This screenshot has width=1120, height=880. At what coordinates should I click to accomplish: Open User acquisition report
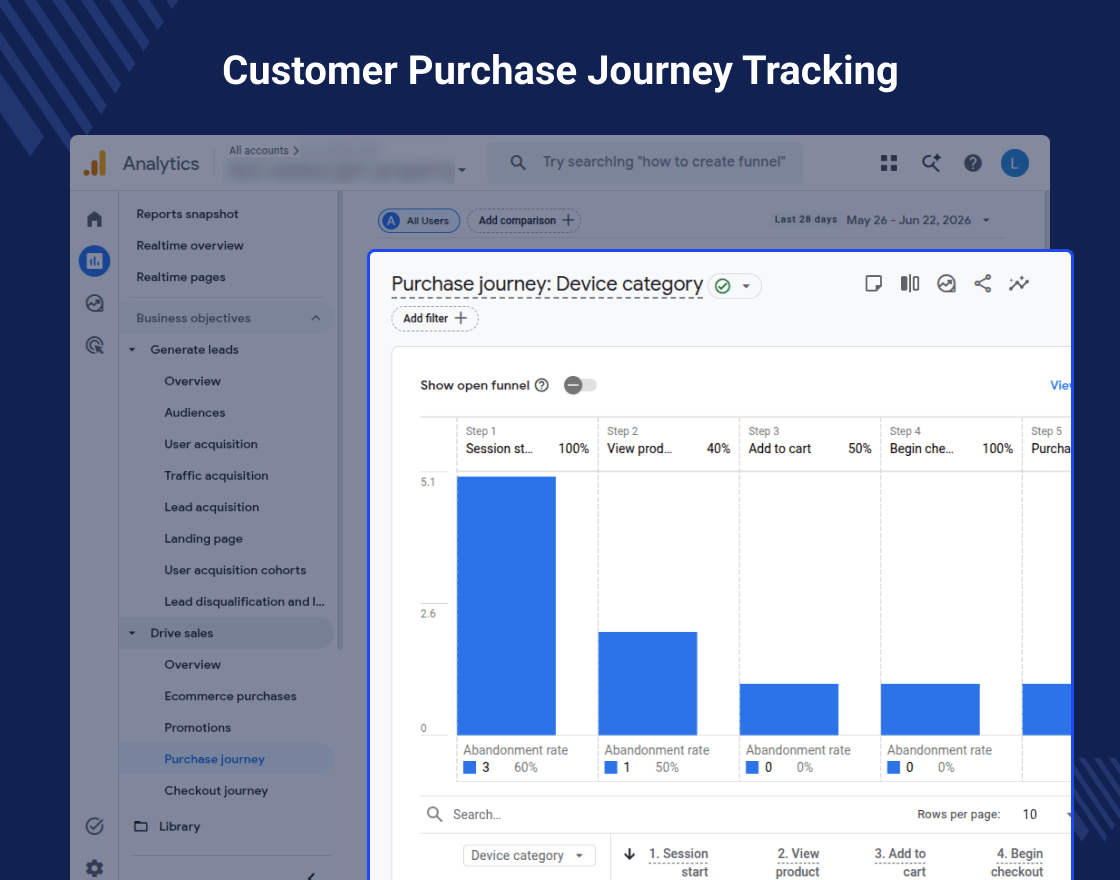pos(211,444)
